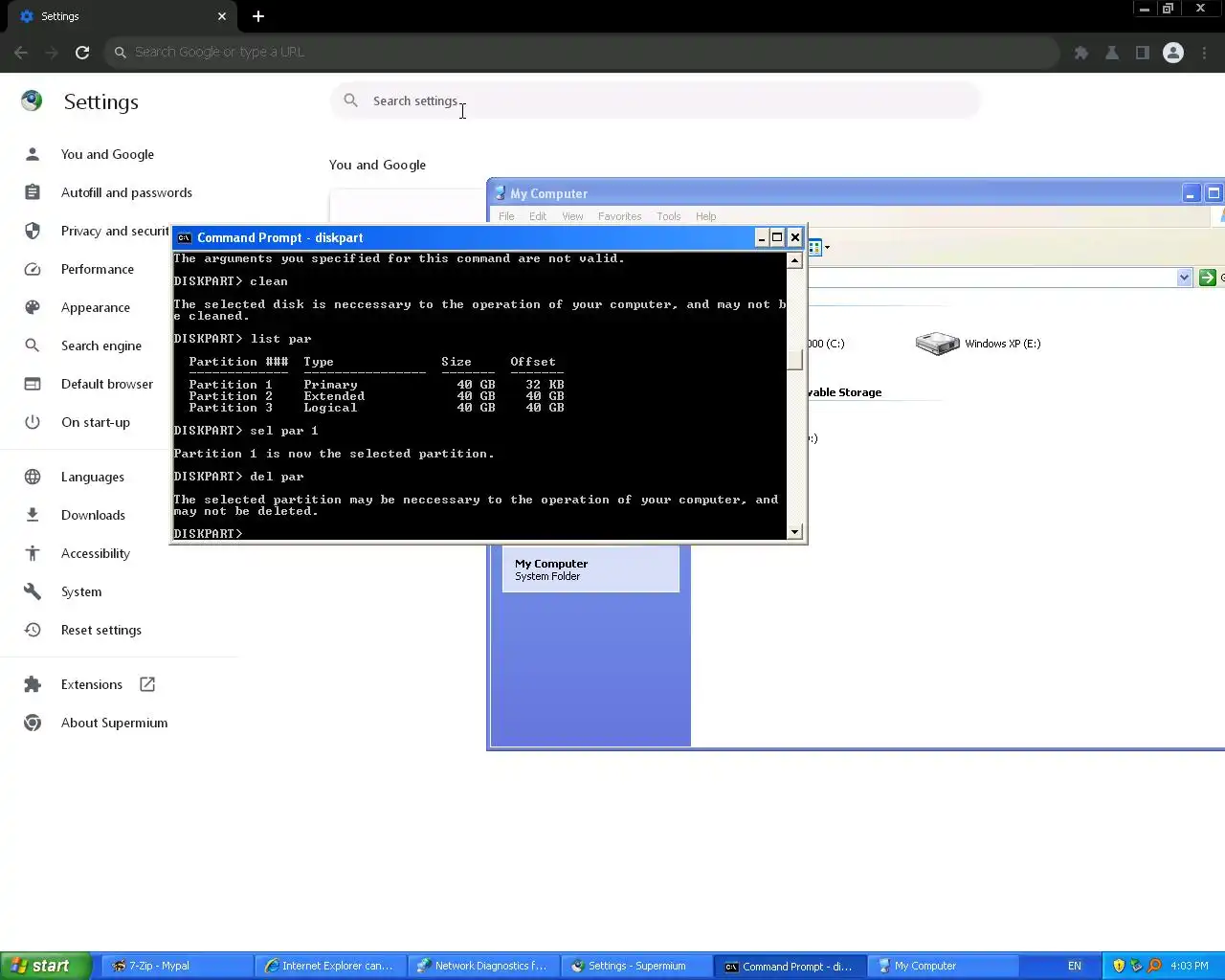Open Accessibility settings person icon
1225x980 pixels.
[33, 553]
